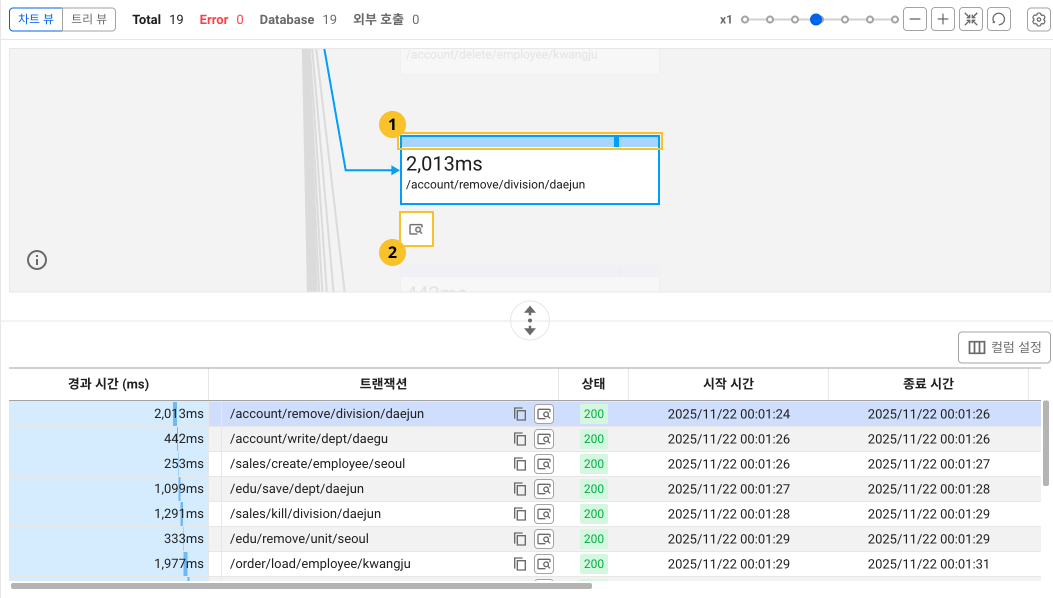Click the info icon in chart area
Screen dimensions: 1053x598
(37, 260)
